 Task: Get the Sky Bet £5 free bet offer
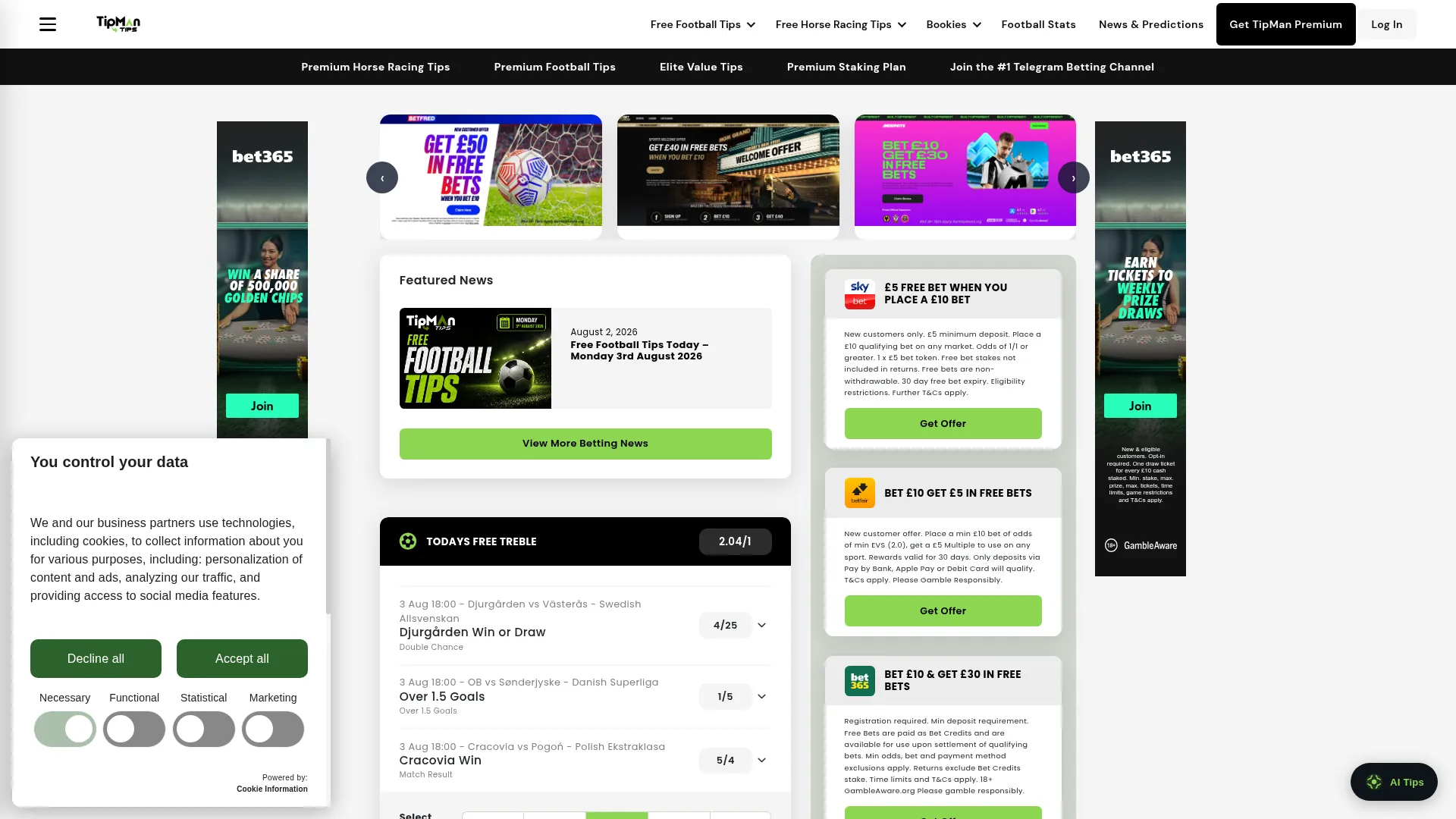tap(943, 424)
